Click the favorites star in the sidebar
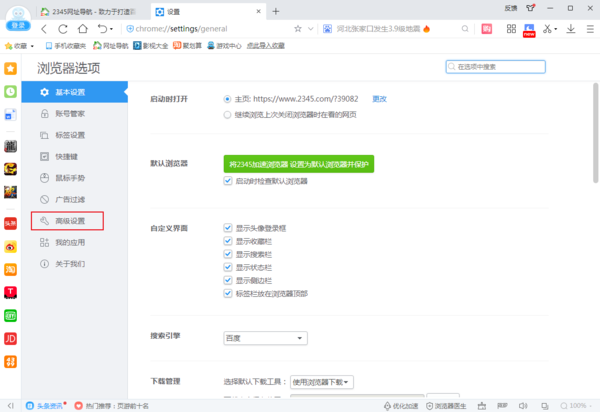600x412 pixels. 10,69
